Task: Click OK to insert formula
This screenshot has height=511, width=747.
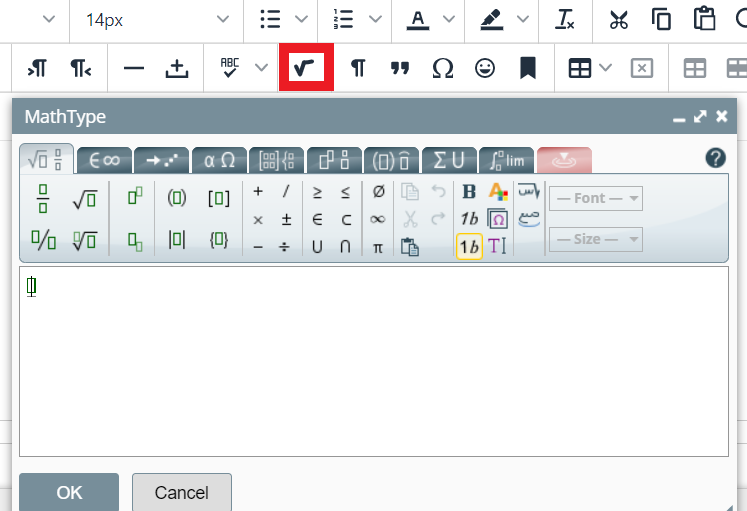Action: (x=69, y=492)
